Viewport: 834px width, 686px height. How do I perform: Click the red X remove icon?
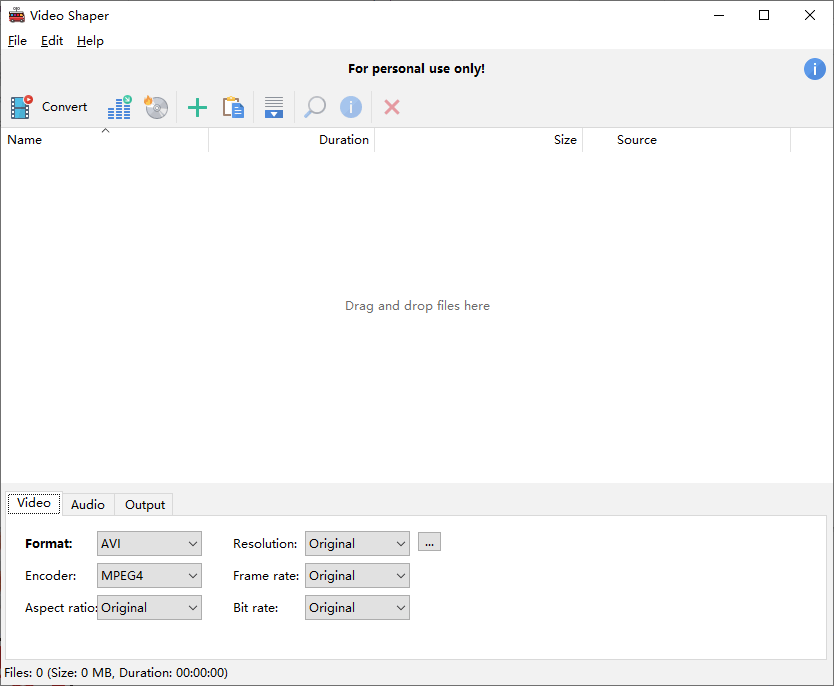392,107
